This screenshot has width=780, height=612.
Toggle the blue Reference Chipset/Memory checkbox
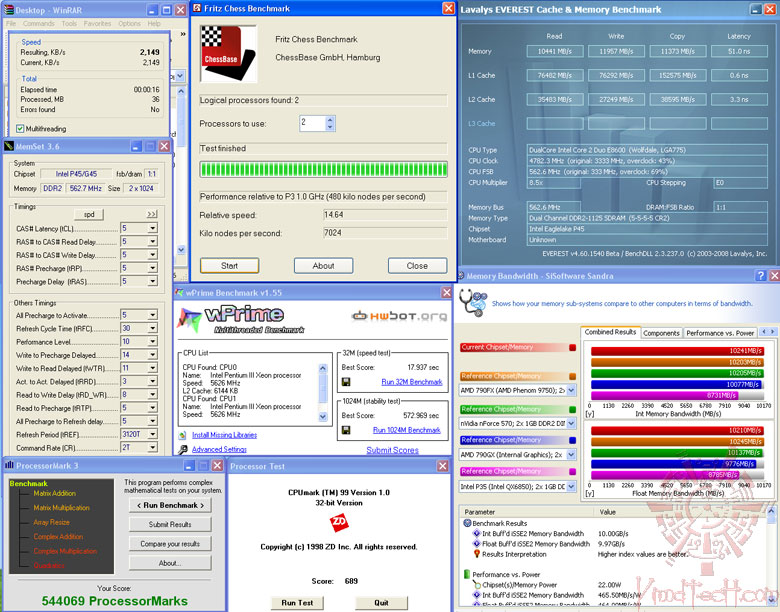coord(572,440)
